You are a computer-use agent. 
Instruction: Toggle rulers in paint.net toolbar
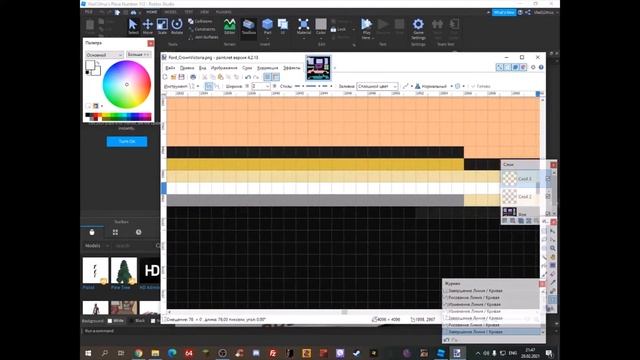276,77
